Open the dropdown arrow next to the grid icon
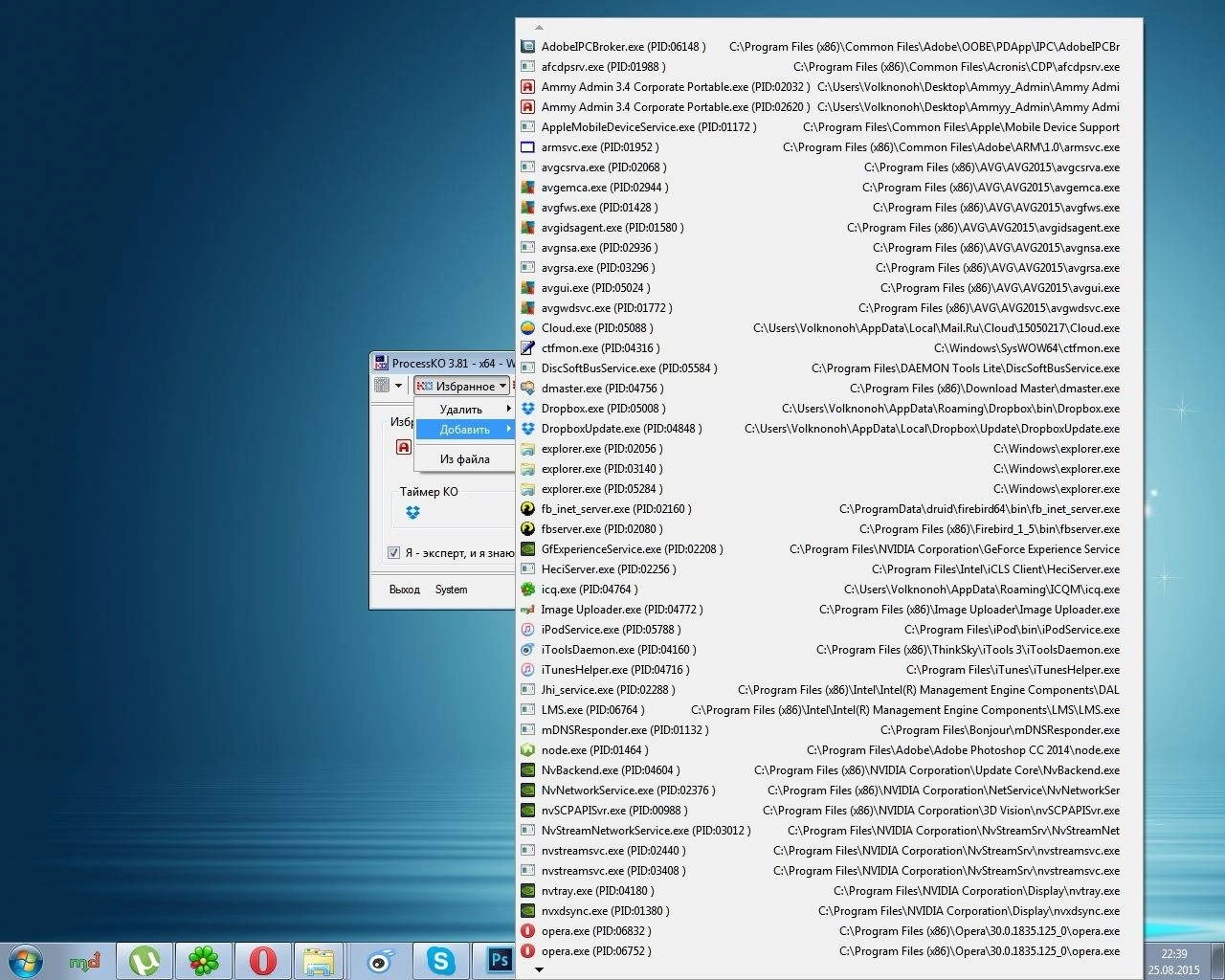Screen dimensions: 1225x980 click(399, 386)
